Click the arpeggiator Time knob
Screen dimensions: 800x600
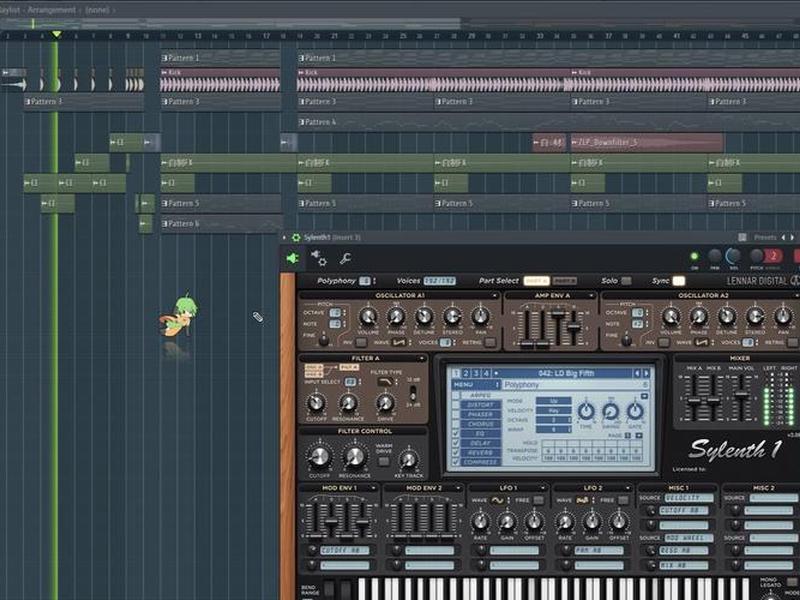click(586, 411)
